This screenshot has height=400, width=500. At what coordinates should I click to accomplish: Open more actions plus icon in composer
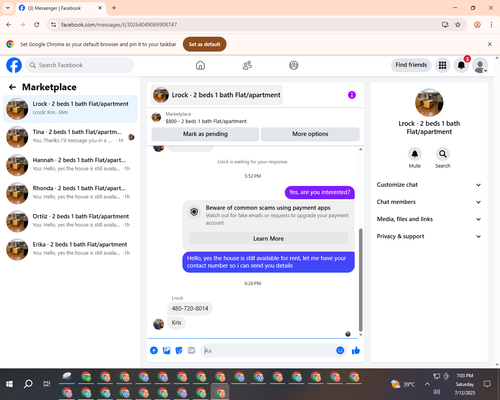coord(154,350)
